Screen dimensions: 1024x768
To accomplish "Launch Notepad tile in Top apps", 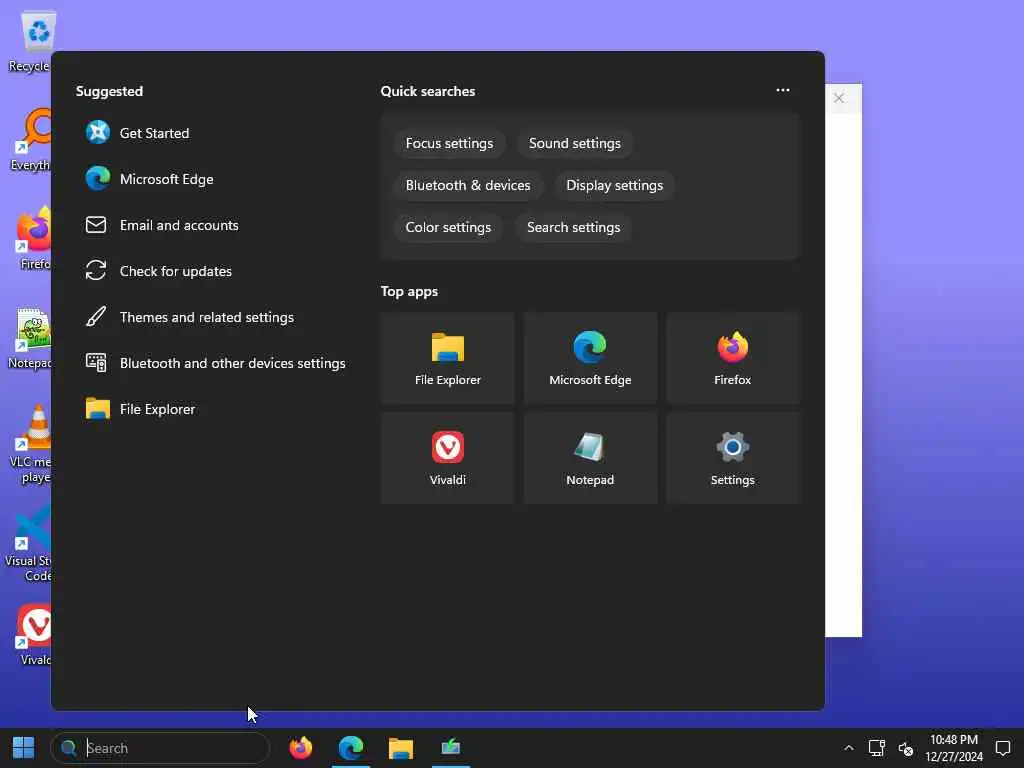I will (x=590, y=458).
